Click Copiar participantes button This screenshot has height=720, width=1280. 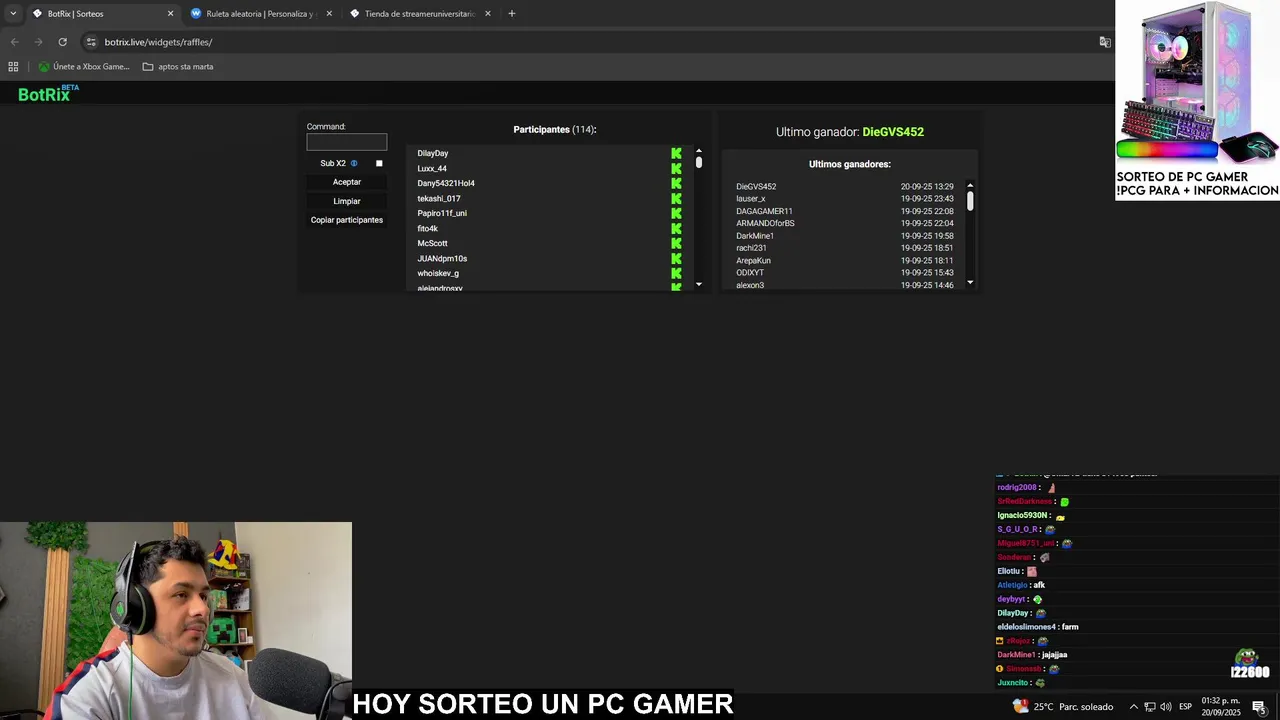click(x=347, y=220)
